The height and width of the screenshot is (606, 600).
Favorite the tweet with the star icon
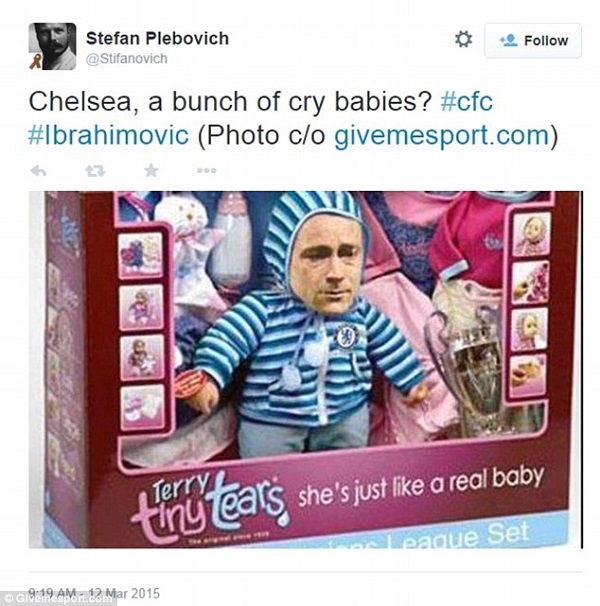pos(151,171)
